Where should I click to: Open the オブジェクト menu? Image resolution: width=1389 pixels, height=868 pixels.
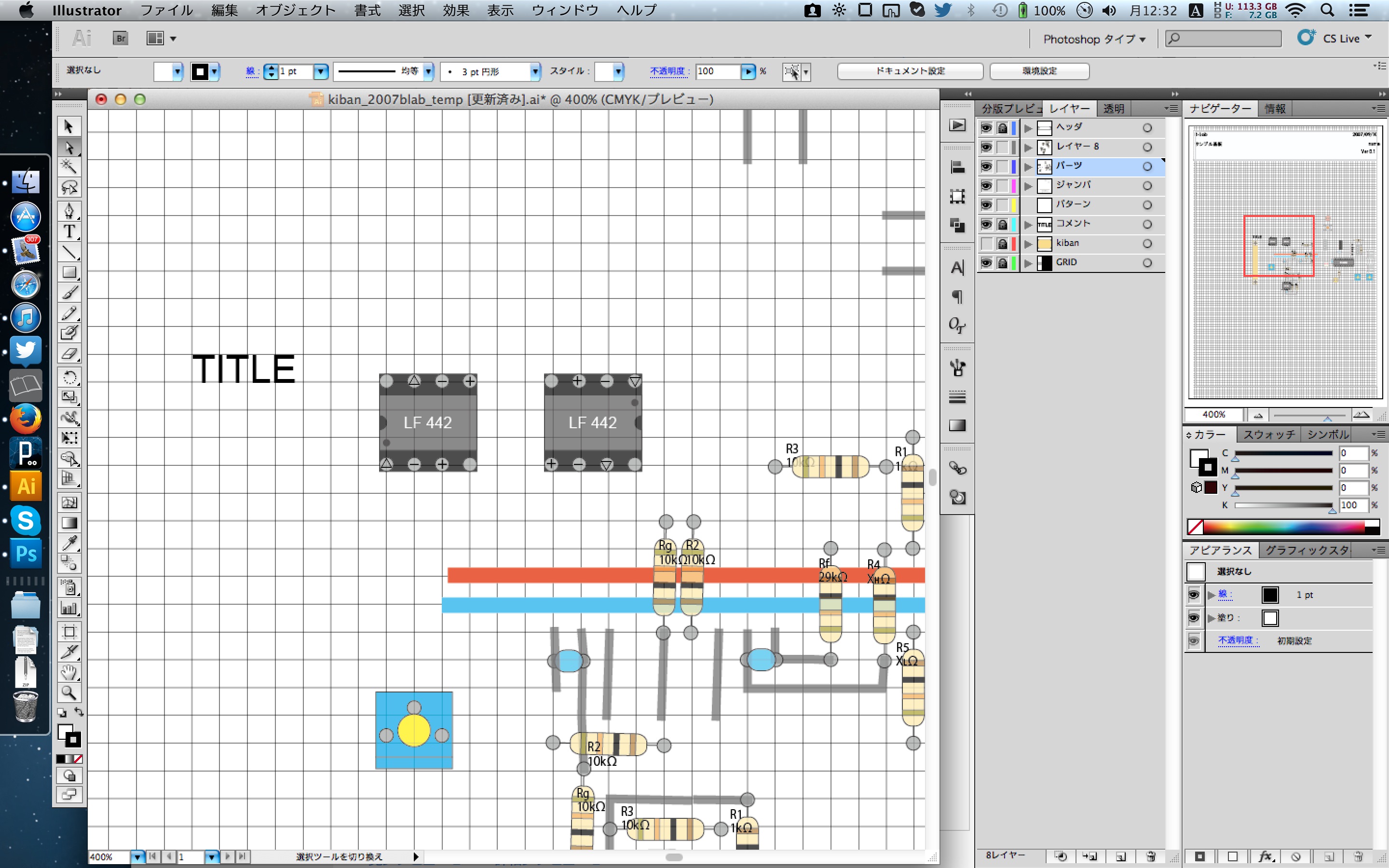click(x=295, y=10)
